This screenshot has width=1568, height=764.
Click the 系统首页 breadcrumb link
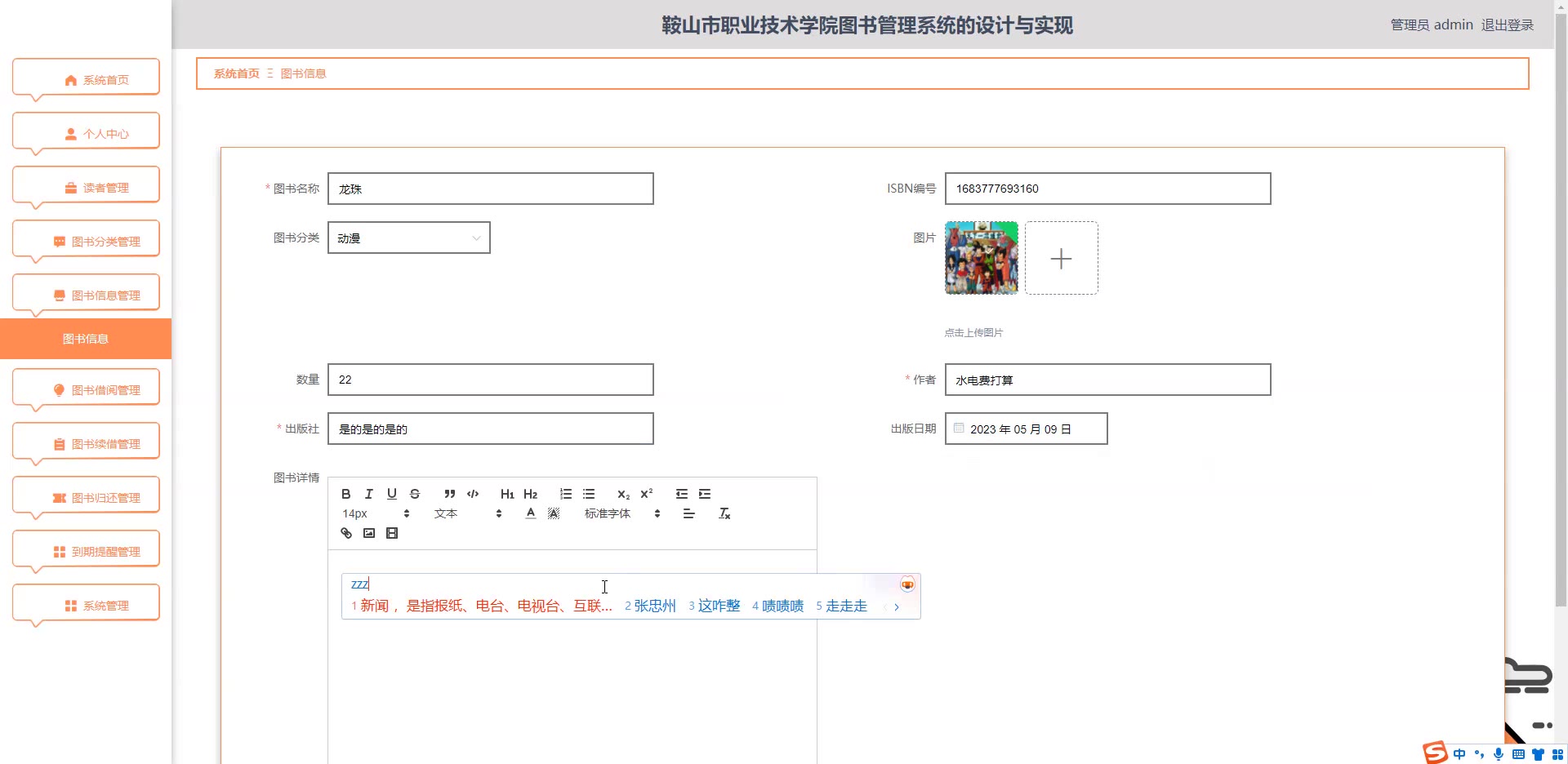(237, 73)
